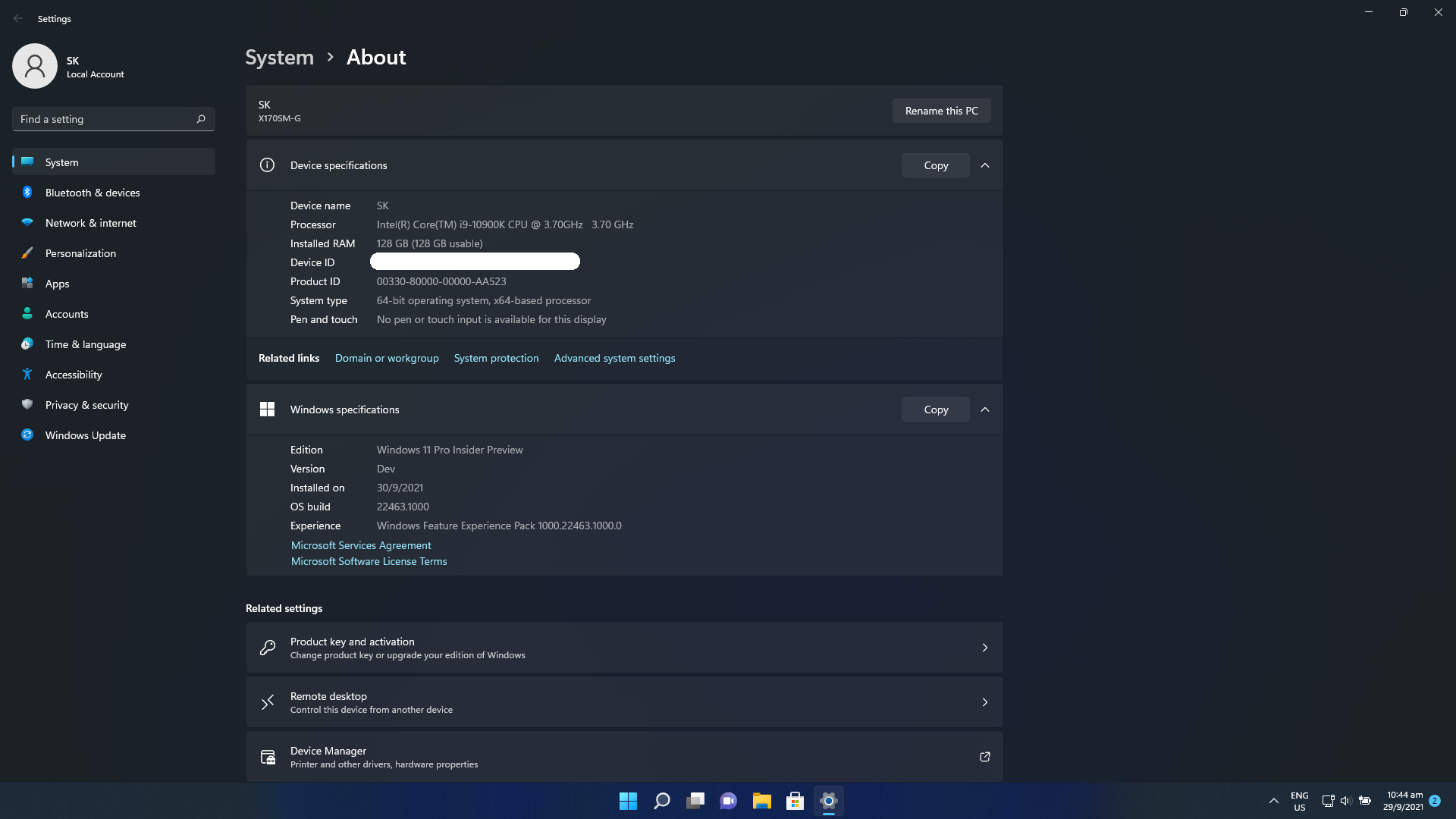Click the network icon in system tray
1456x819 pixels.
click(x=1328, y=801)
